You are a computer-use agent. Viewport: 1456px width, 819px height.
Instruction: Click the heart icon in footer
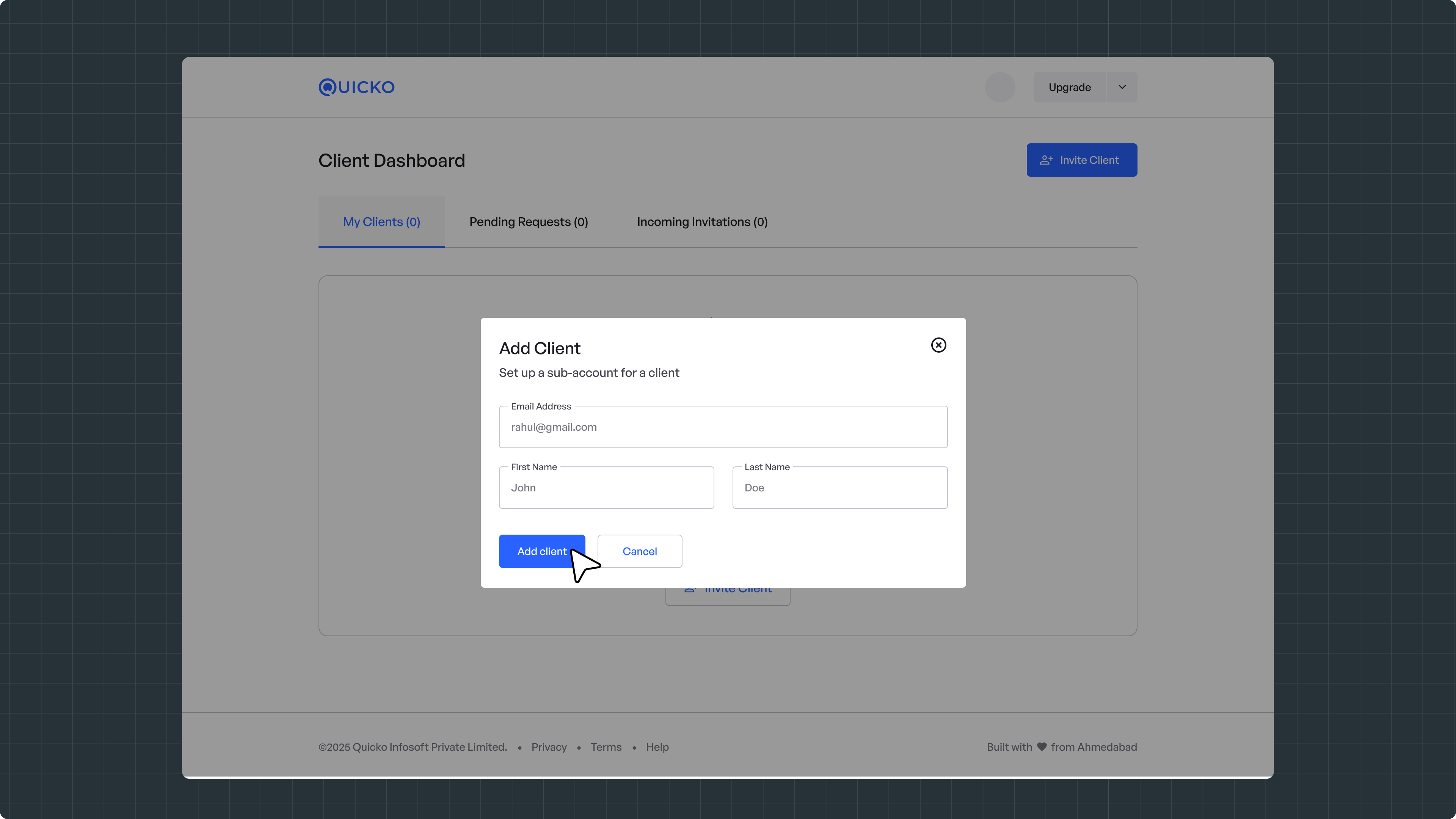[1042, 747]
